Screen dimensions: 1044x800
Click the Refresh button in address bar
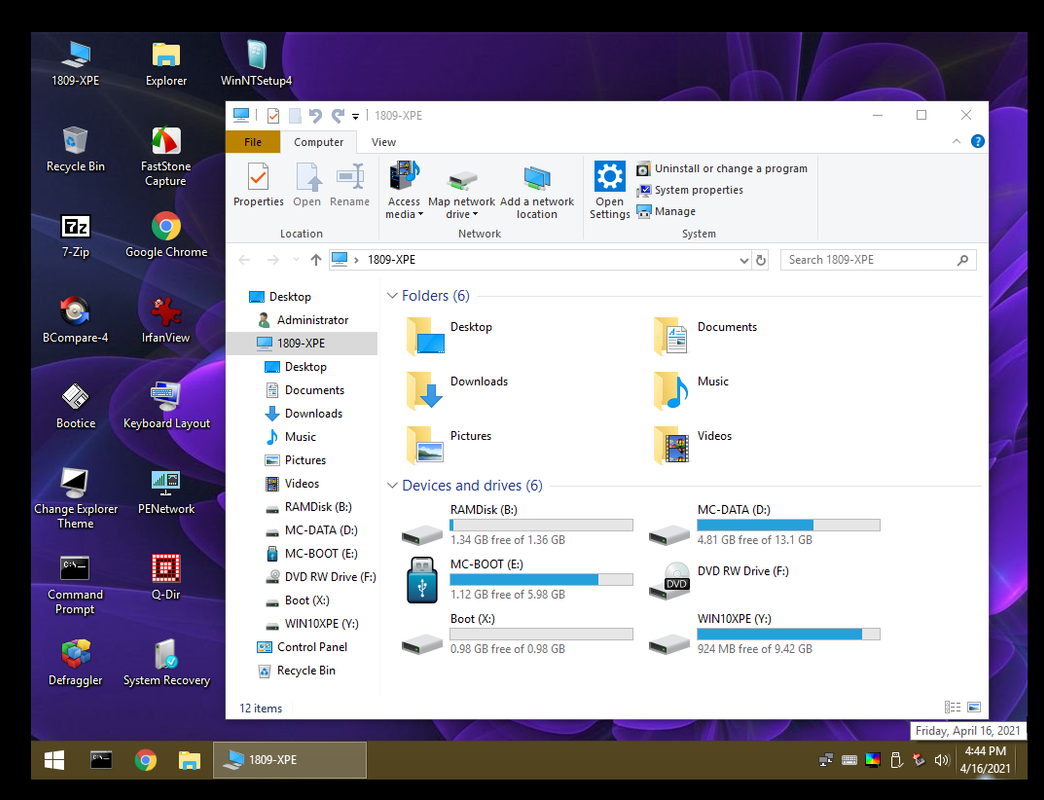click(760, 260)
